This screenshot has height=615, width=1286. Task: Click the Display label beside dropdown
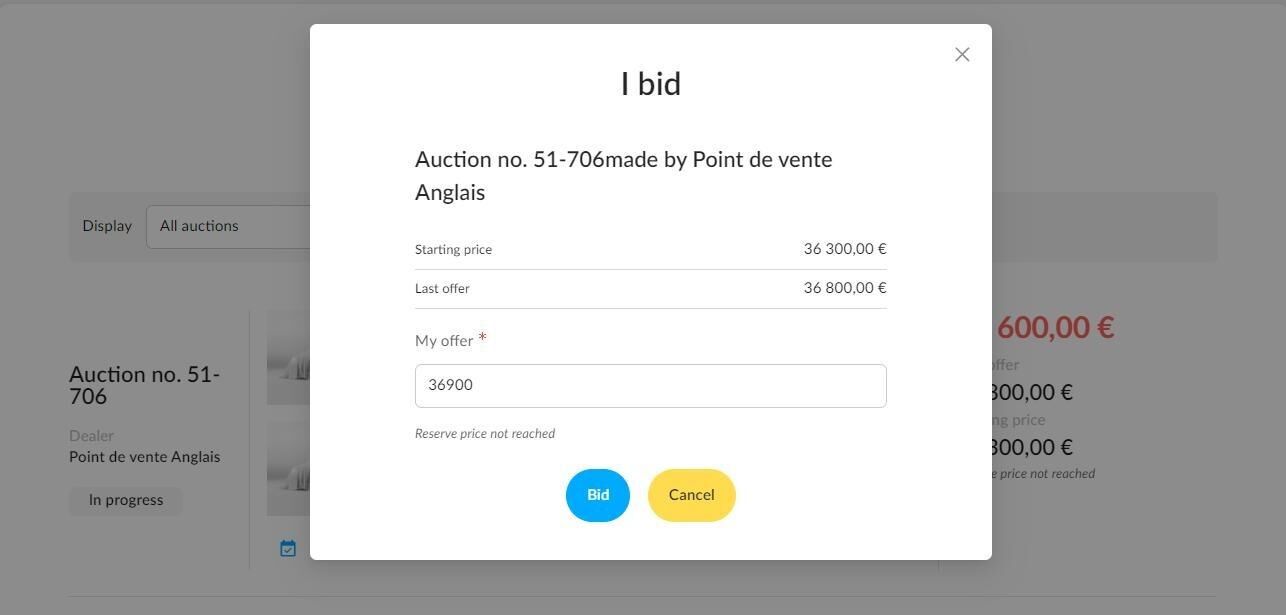coord(107,226)
